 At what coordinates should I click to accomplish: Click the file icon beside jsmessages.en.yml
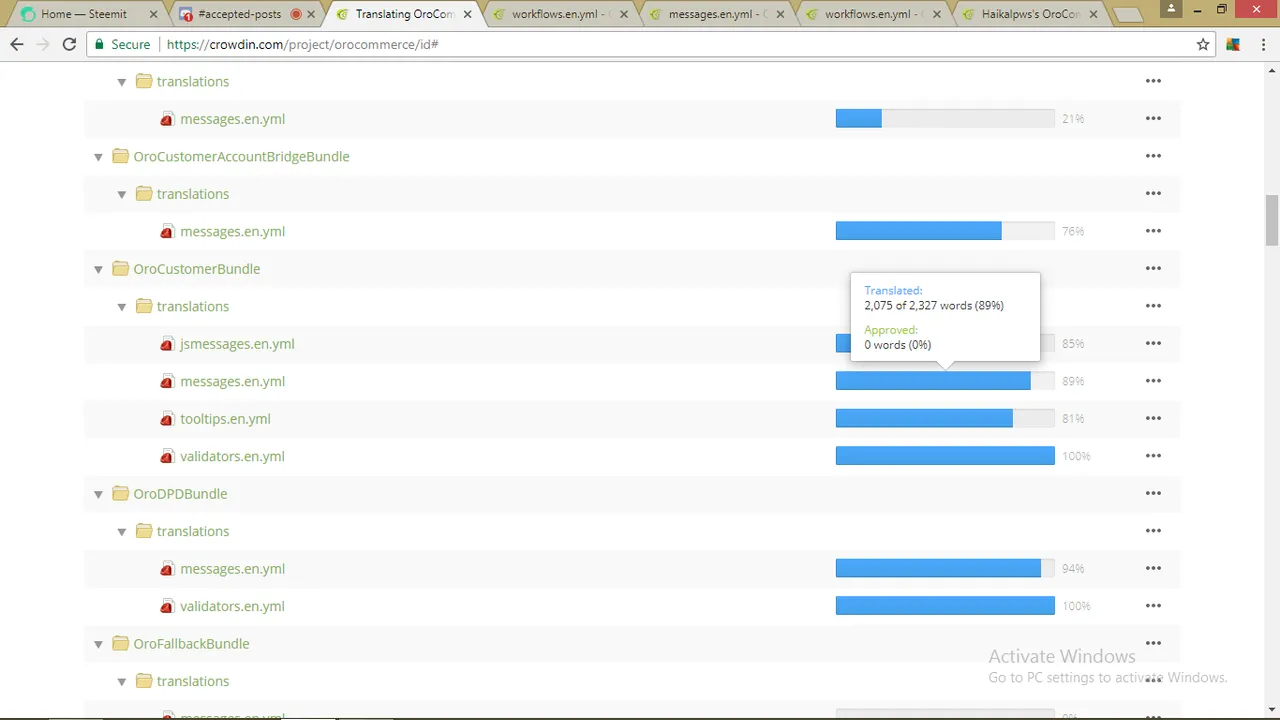tap(167, 344)
